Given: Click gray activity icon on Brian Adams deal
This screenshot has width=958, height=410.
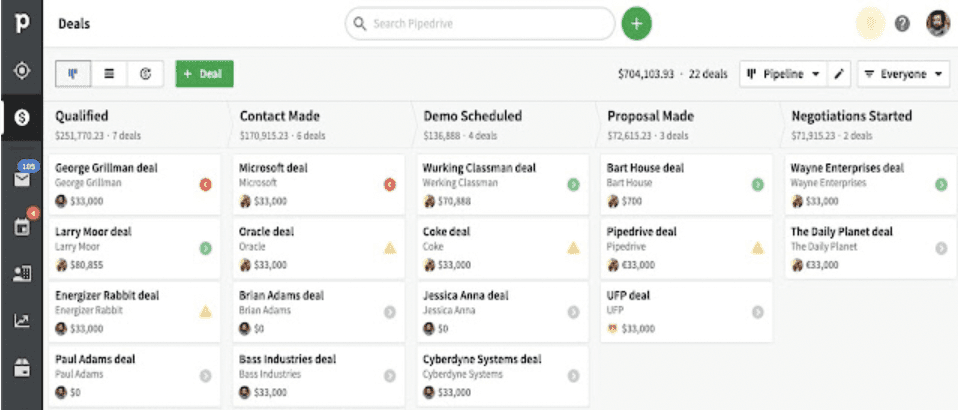Looking at the screenshot, I should 390,312.
